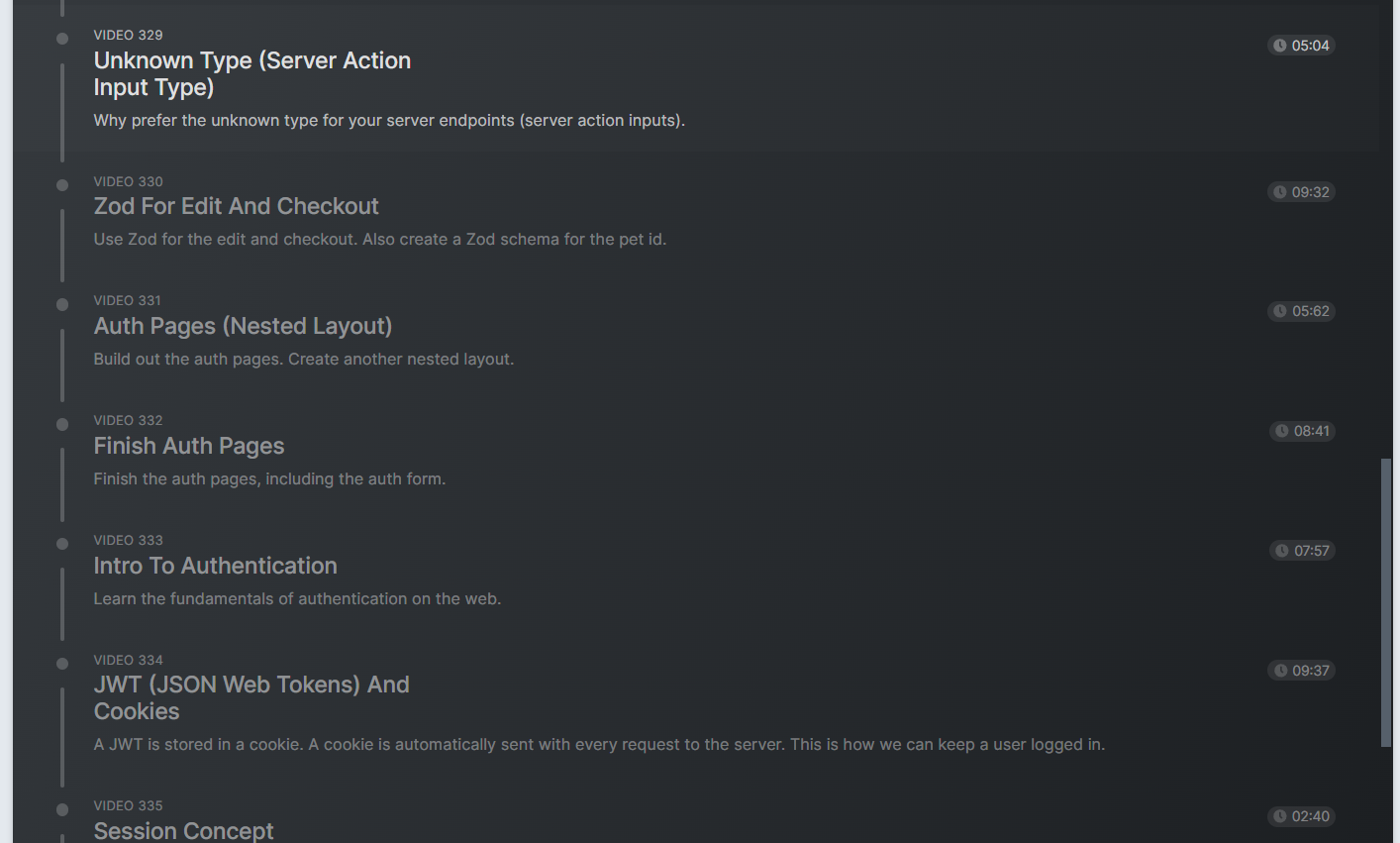
Task: Click the timeline dot for Video 329
Action: point(62,39)
